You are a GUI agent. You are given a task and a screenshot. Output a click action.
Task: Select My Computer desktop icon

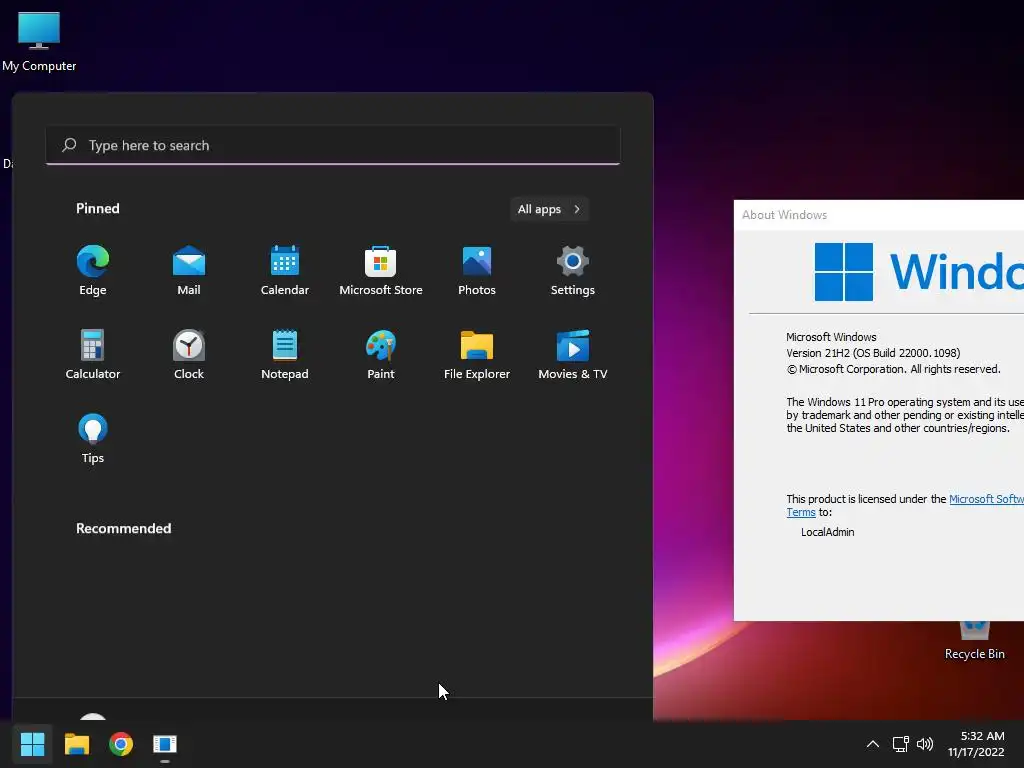point(39,41)
